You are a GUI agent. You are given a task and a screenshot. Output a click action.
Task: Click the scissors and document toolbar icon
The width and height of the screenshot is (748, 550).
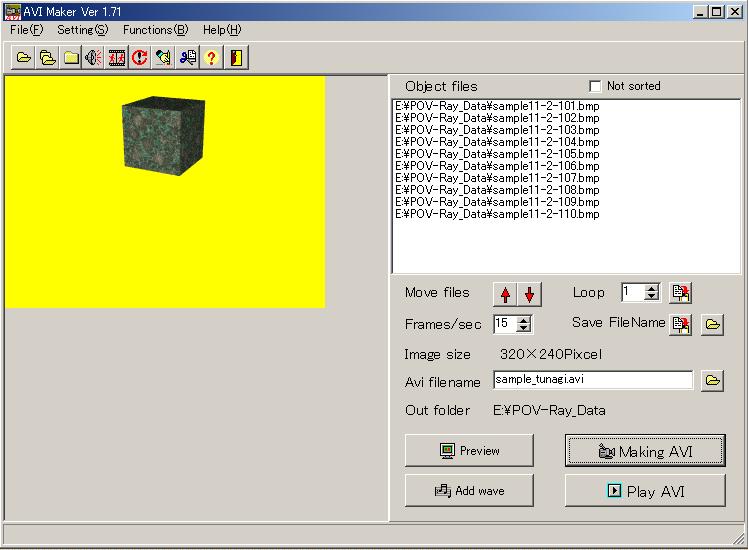point(187,58)
